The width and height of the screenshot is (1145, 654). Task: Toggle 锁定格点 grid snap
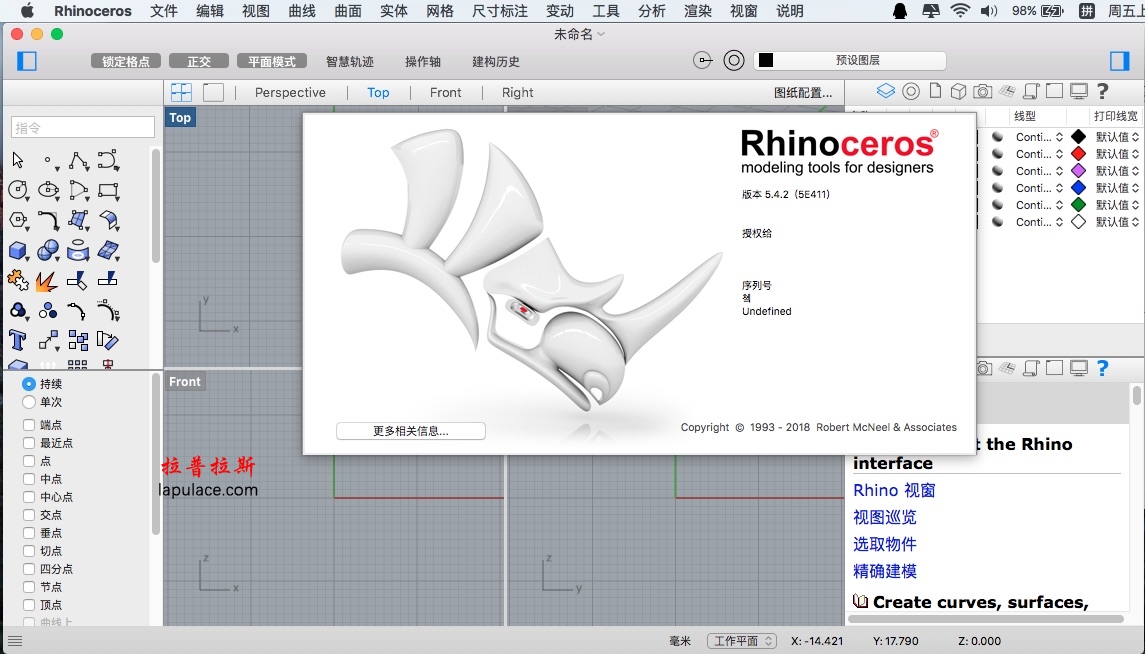[x=126, y=61]
